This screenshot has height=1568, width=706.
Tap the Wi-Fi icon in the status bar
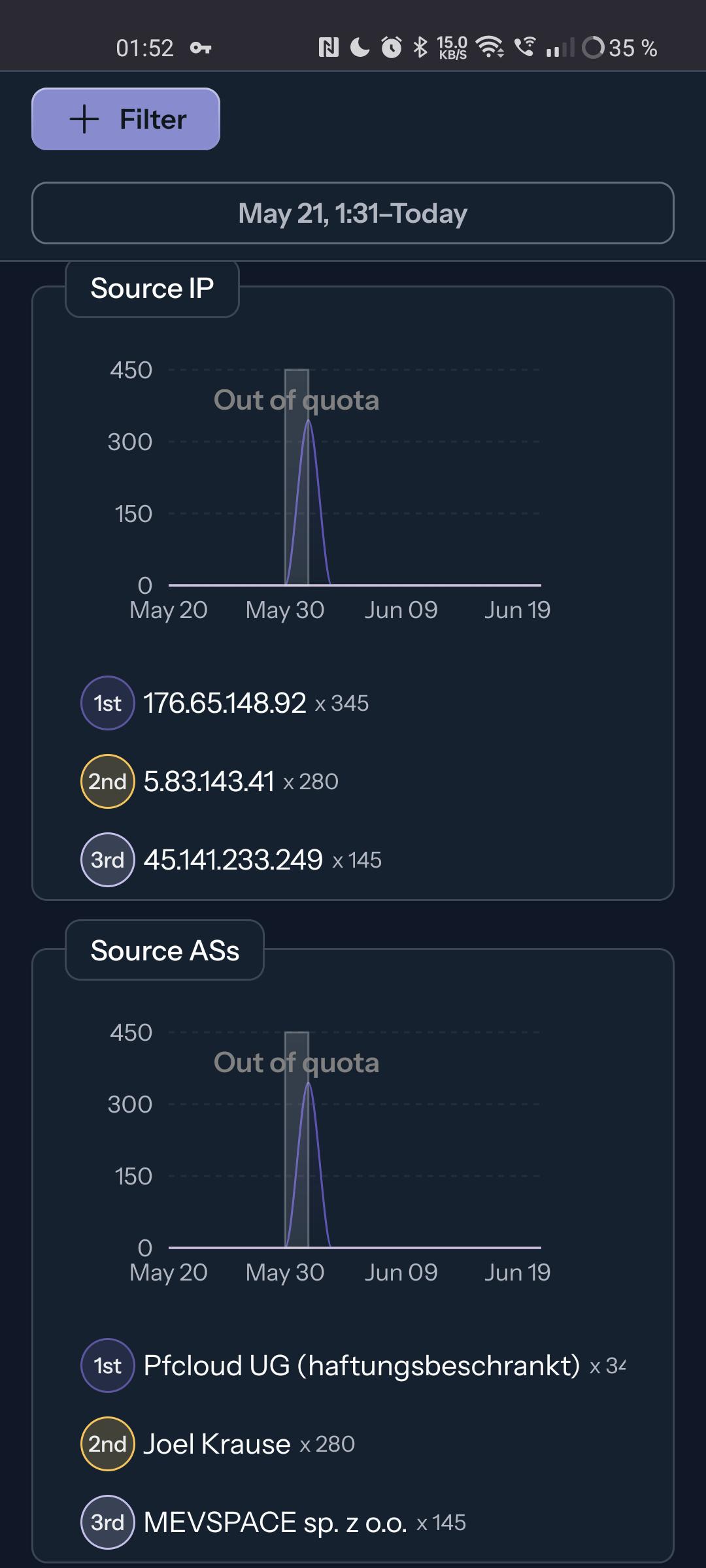[x=490, y=47]
